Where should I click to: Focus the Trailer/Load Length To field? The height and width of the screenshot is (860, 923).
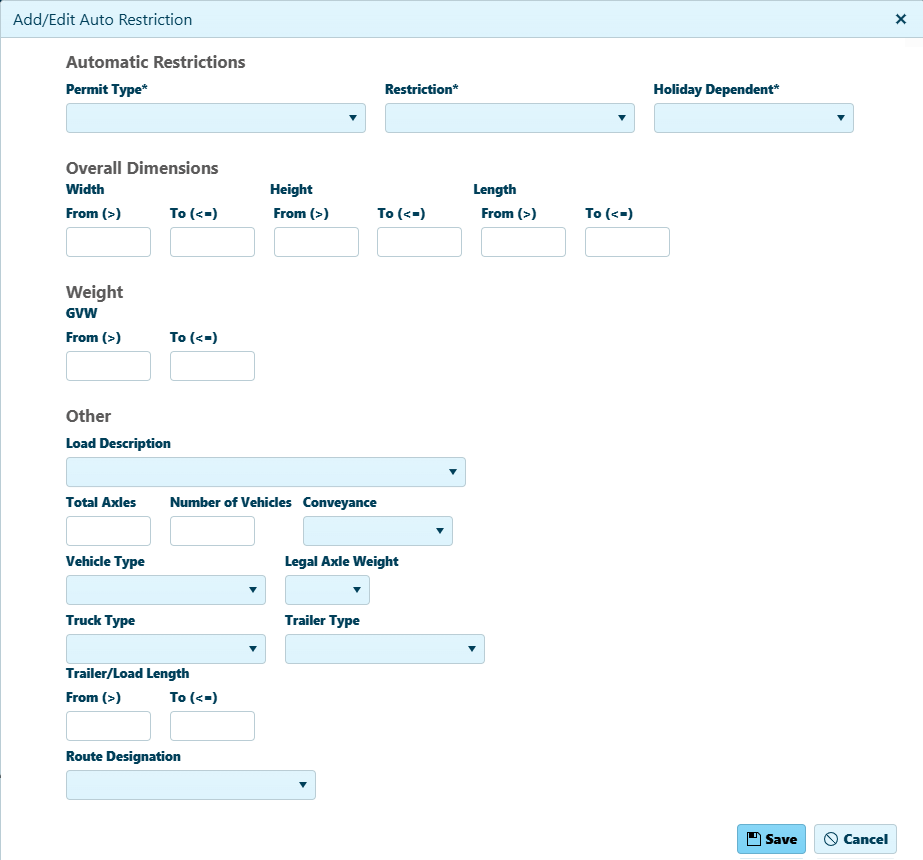[212, 726]
